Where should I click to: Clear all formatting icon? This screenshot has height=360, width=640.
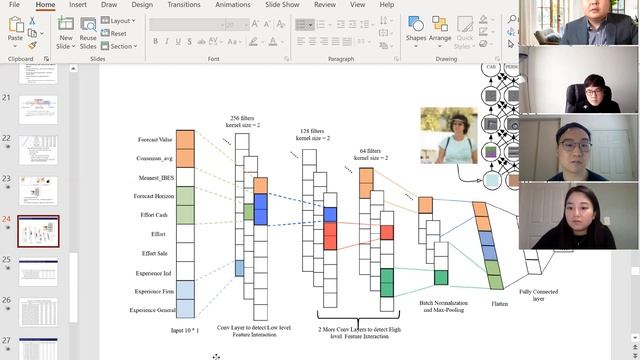(x=280, y=24)
